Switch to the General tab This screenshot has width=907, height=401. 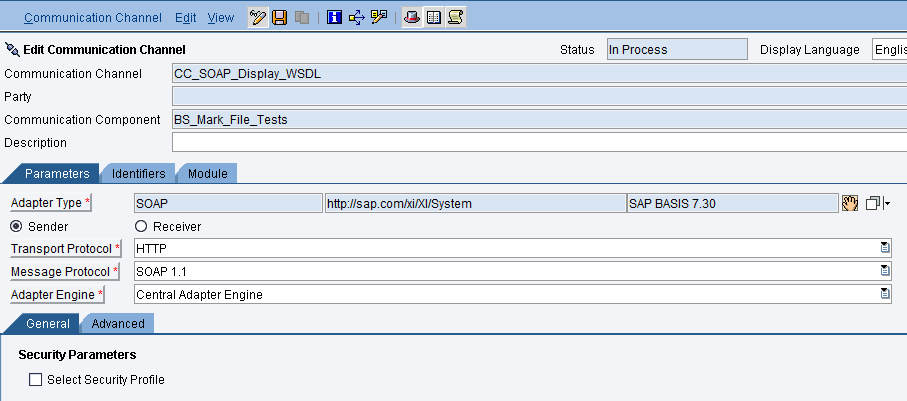(x=48, y=323)
